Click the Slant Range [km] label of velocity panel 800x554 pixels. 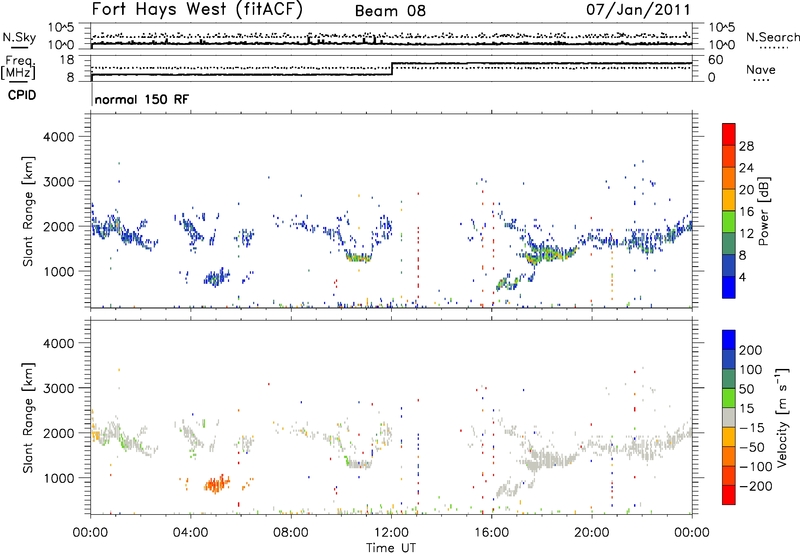pos(28,418)
